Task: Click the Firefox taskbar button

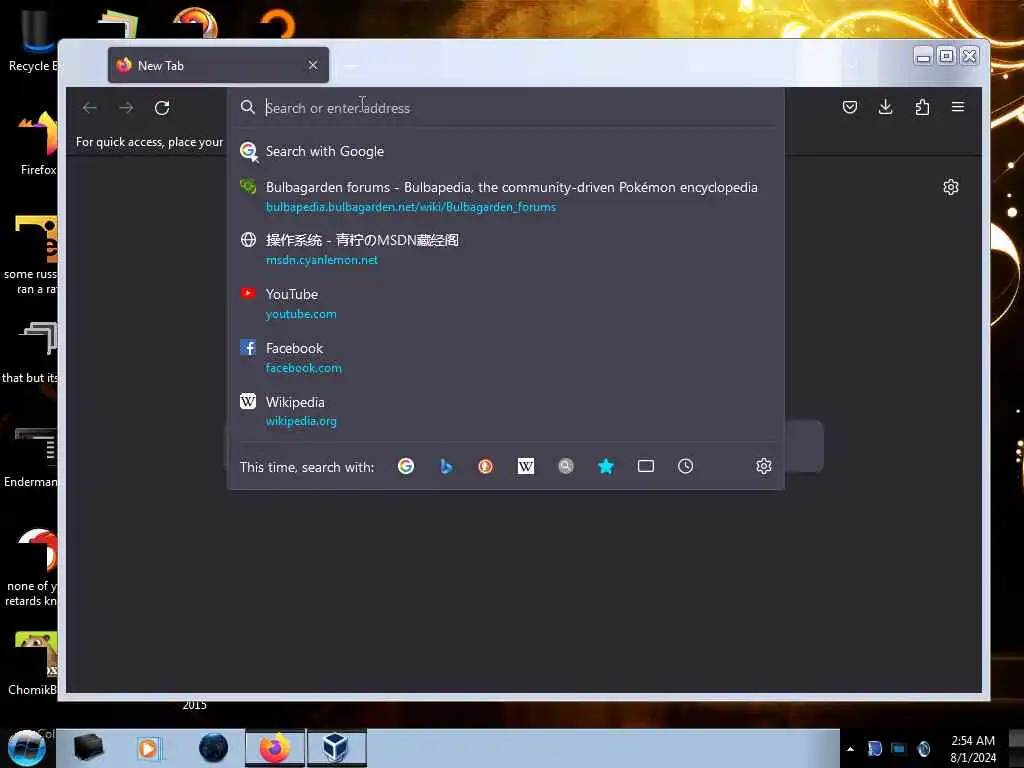Action: coord(275,748)
